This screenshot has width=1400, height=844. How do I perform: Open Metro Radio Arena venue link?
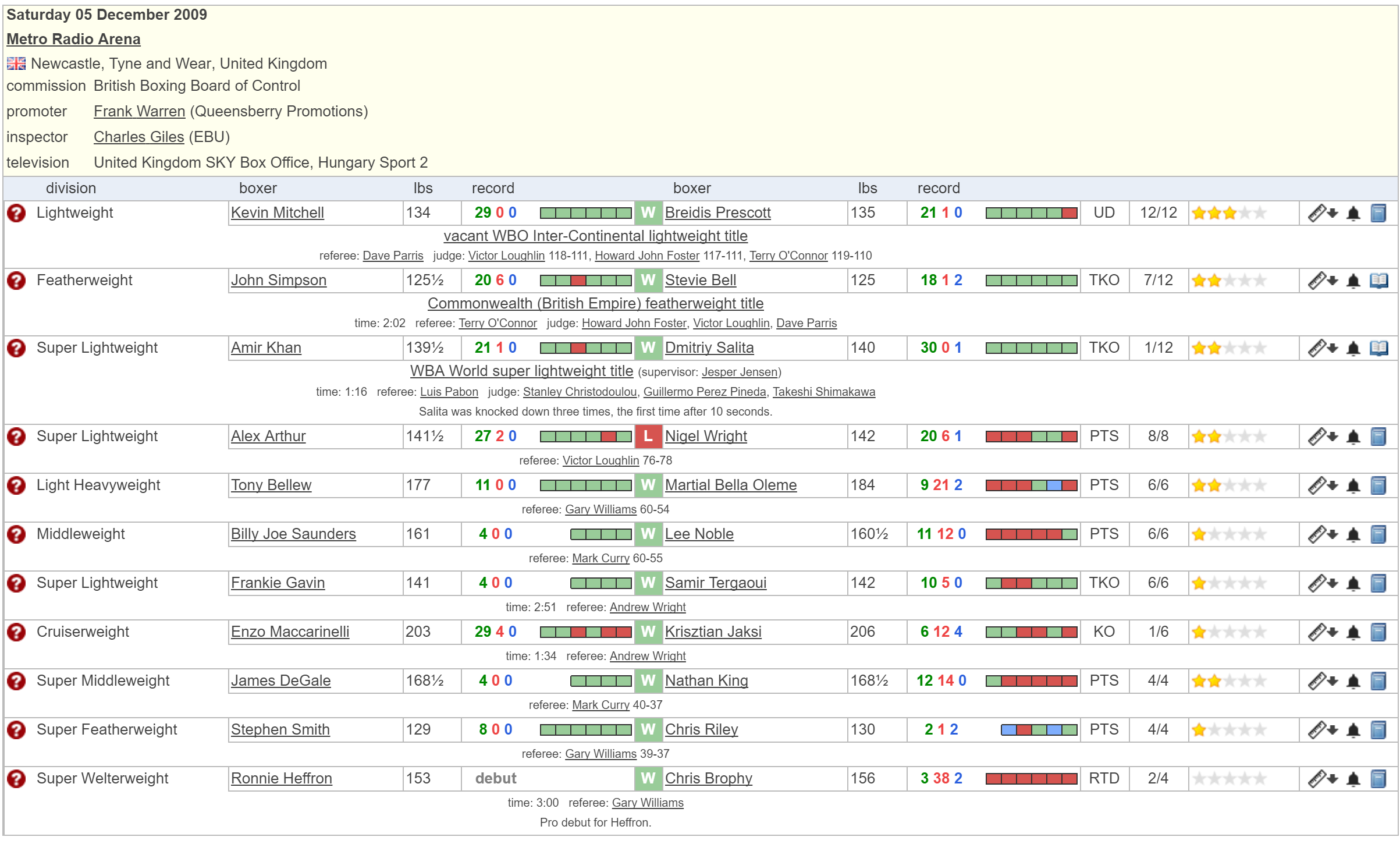click(x=73, y=39)
